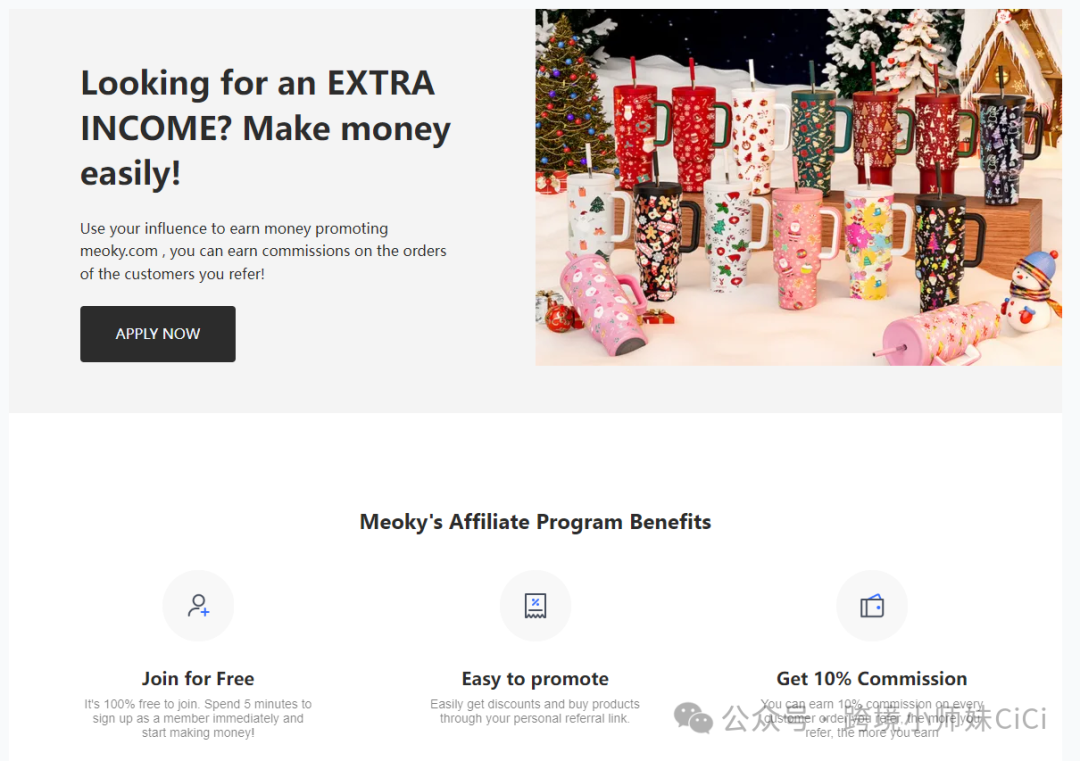Click the Get 10% Commission heading
1080x761 pixels.
pos(872,678)
